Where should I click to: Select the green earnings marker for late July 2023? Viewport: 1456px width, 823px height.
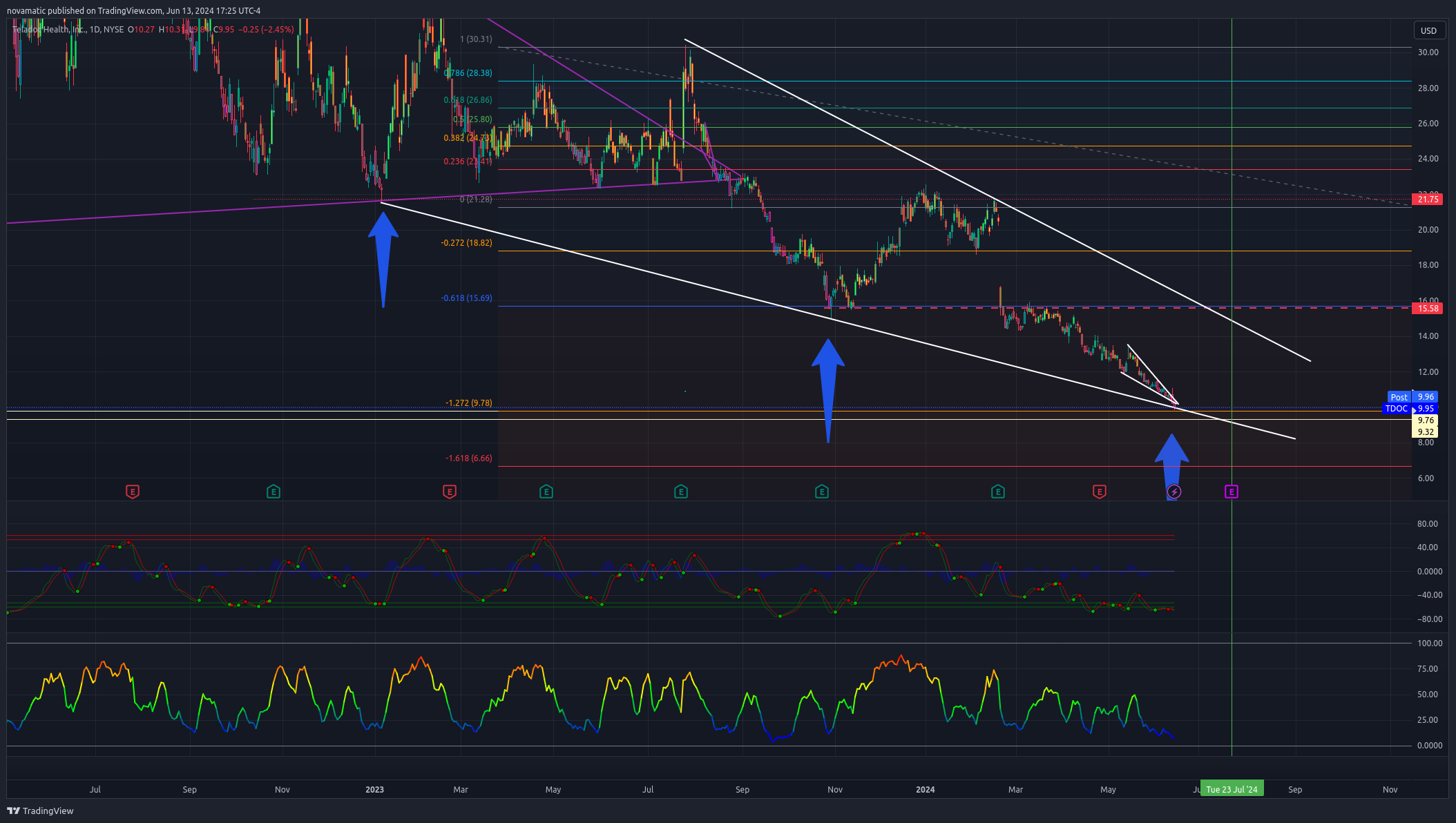[681, 492]
